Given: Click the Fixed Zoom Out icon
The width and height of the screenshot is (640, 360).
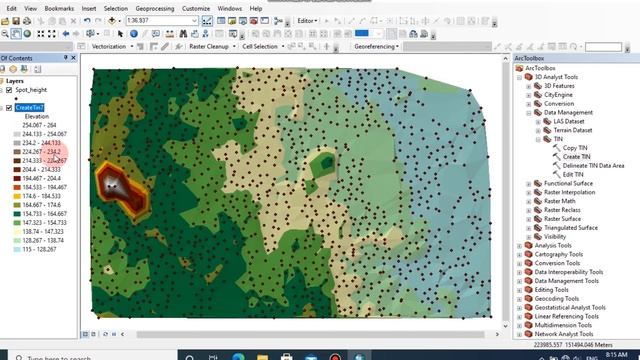Looking at the screenshot, I should (x=52, y=34).
